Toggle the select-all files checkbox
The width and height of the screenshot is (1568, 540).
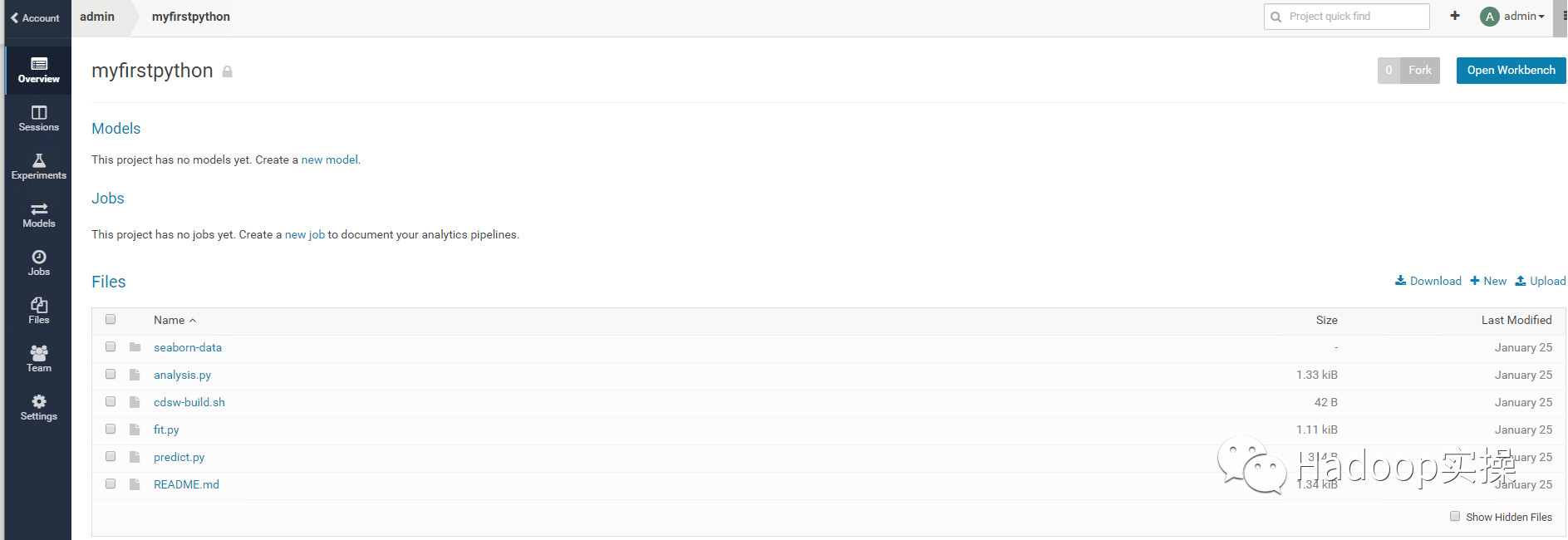point(111,320)
